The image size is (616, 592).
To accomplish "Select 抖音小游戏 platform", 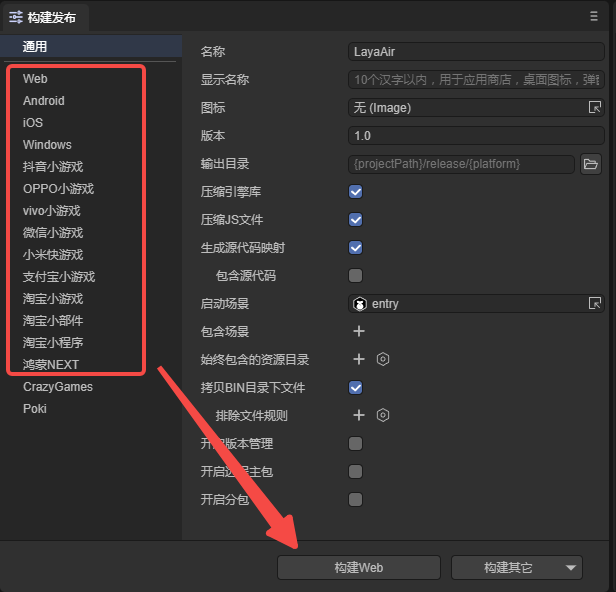I will coord(53,167).
